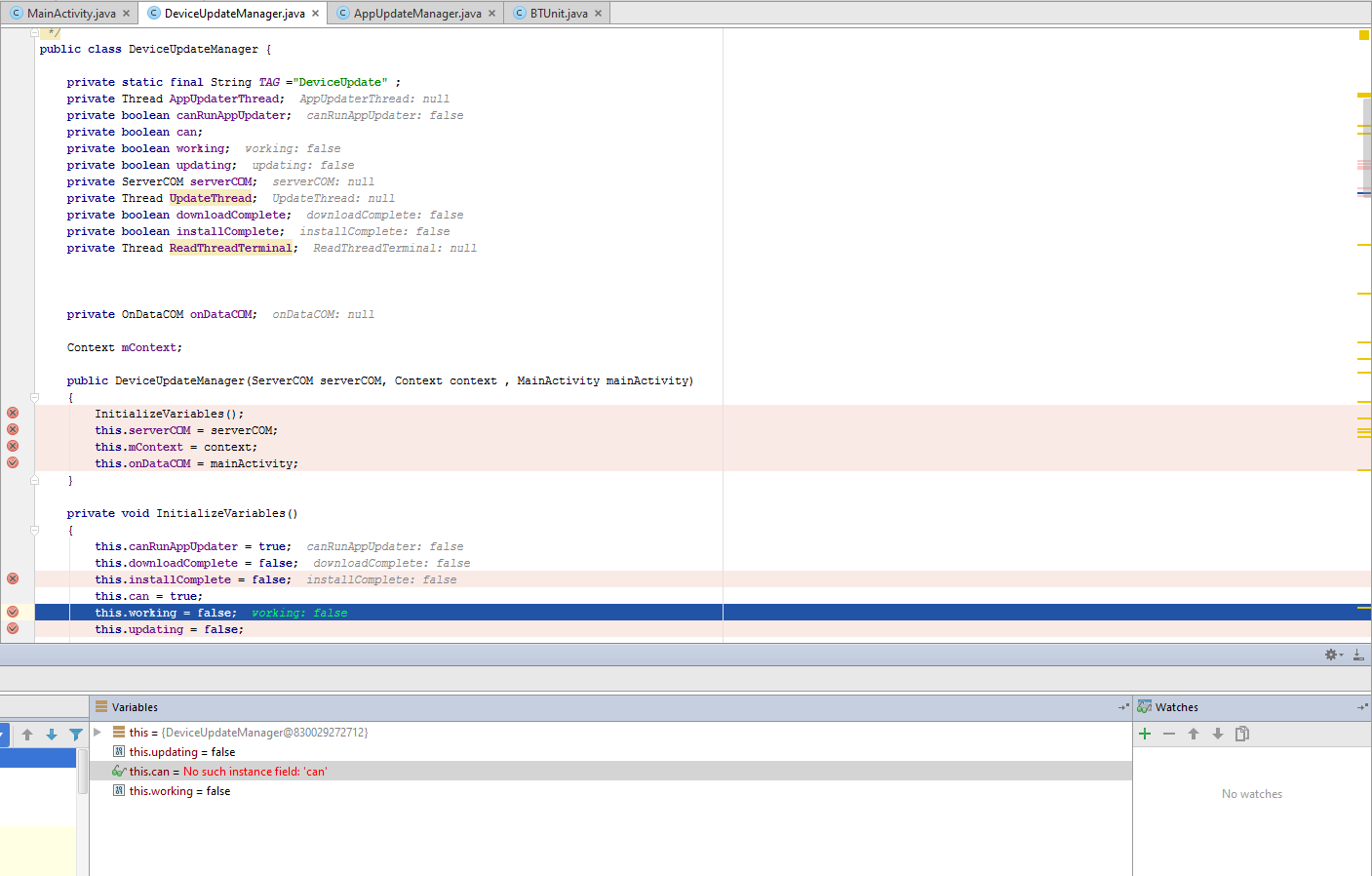
Task: Select the this.updating = false variable row
Action: pos(610,751)
